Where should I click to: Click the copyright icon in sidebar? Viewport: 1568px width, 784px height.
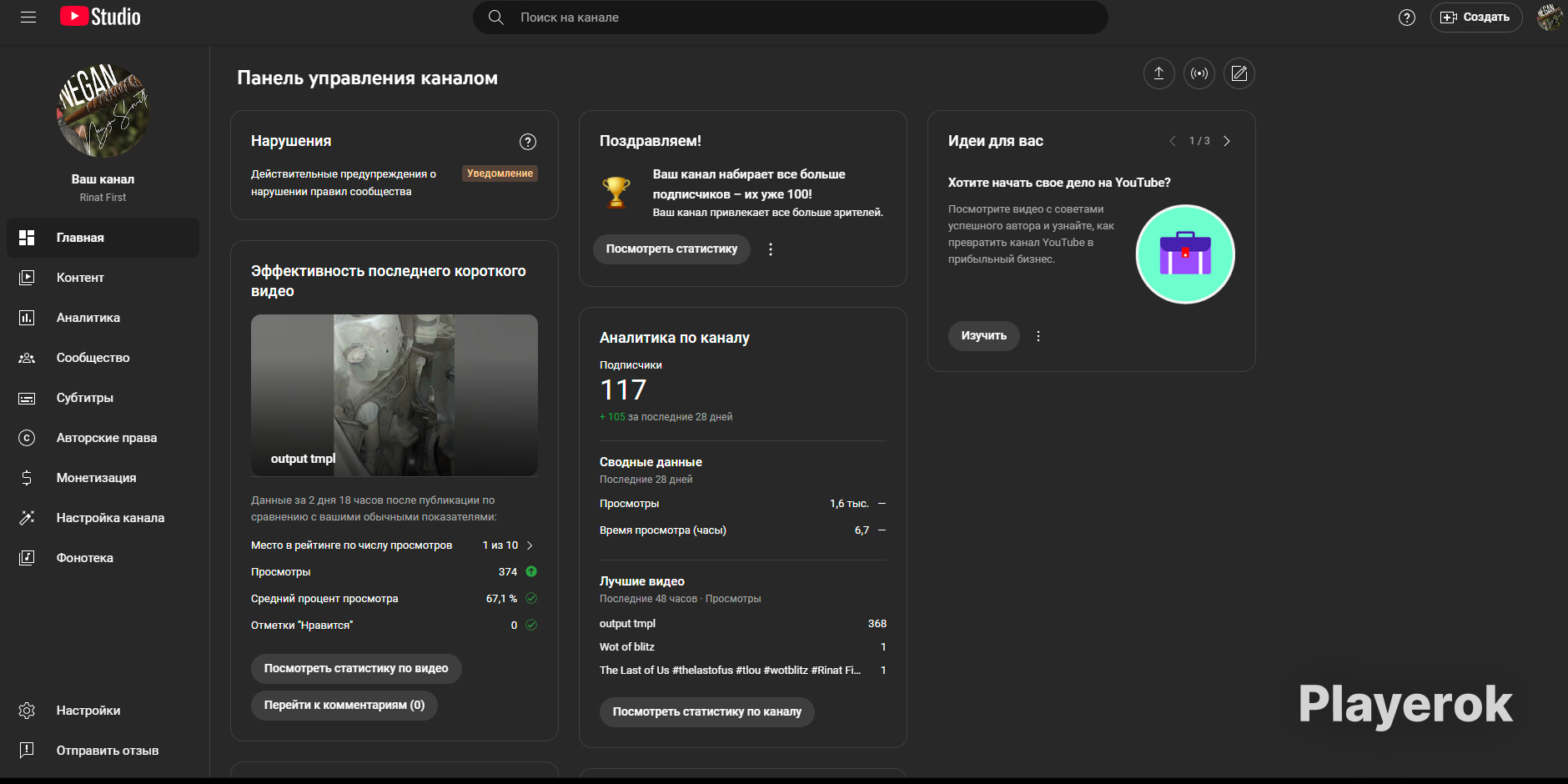pyautogui.click(x=27, y=438)
